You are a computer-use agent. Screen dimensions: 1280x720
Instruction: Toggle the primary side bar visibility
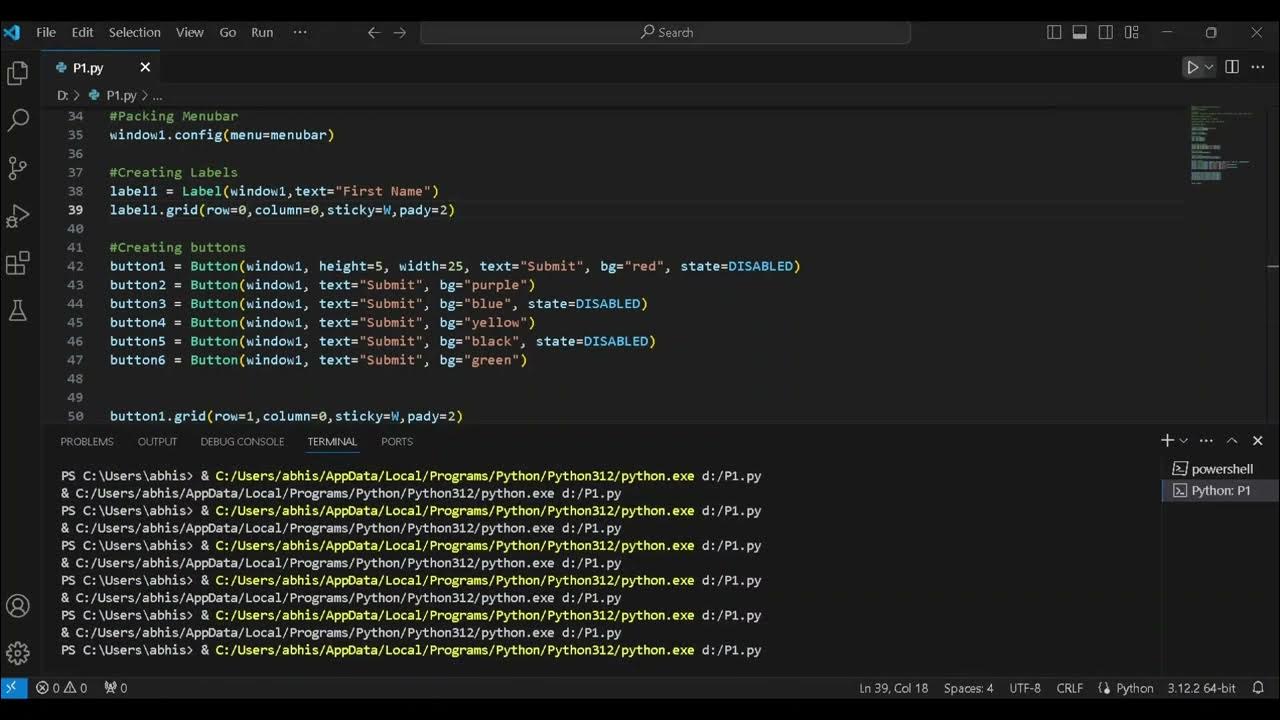(1054, 32)
